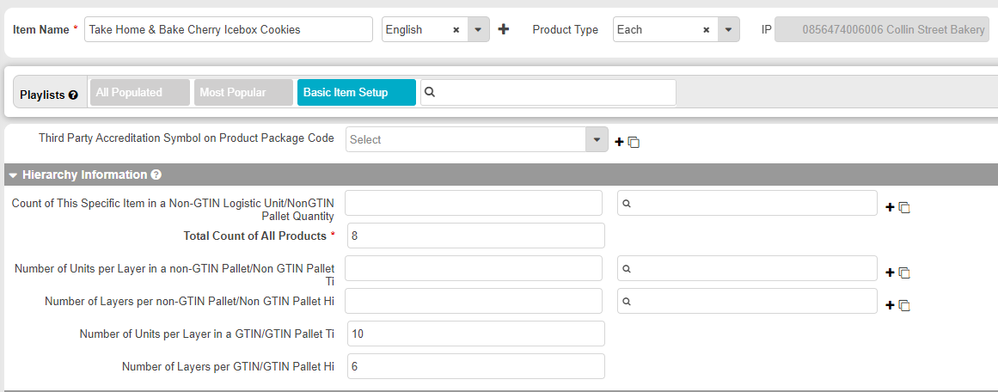Viewport: 998px width, 392px height.
Task: Clear the Each product type with x
Action: tap(706, 30)
